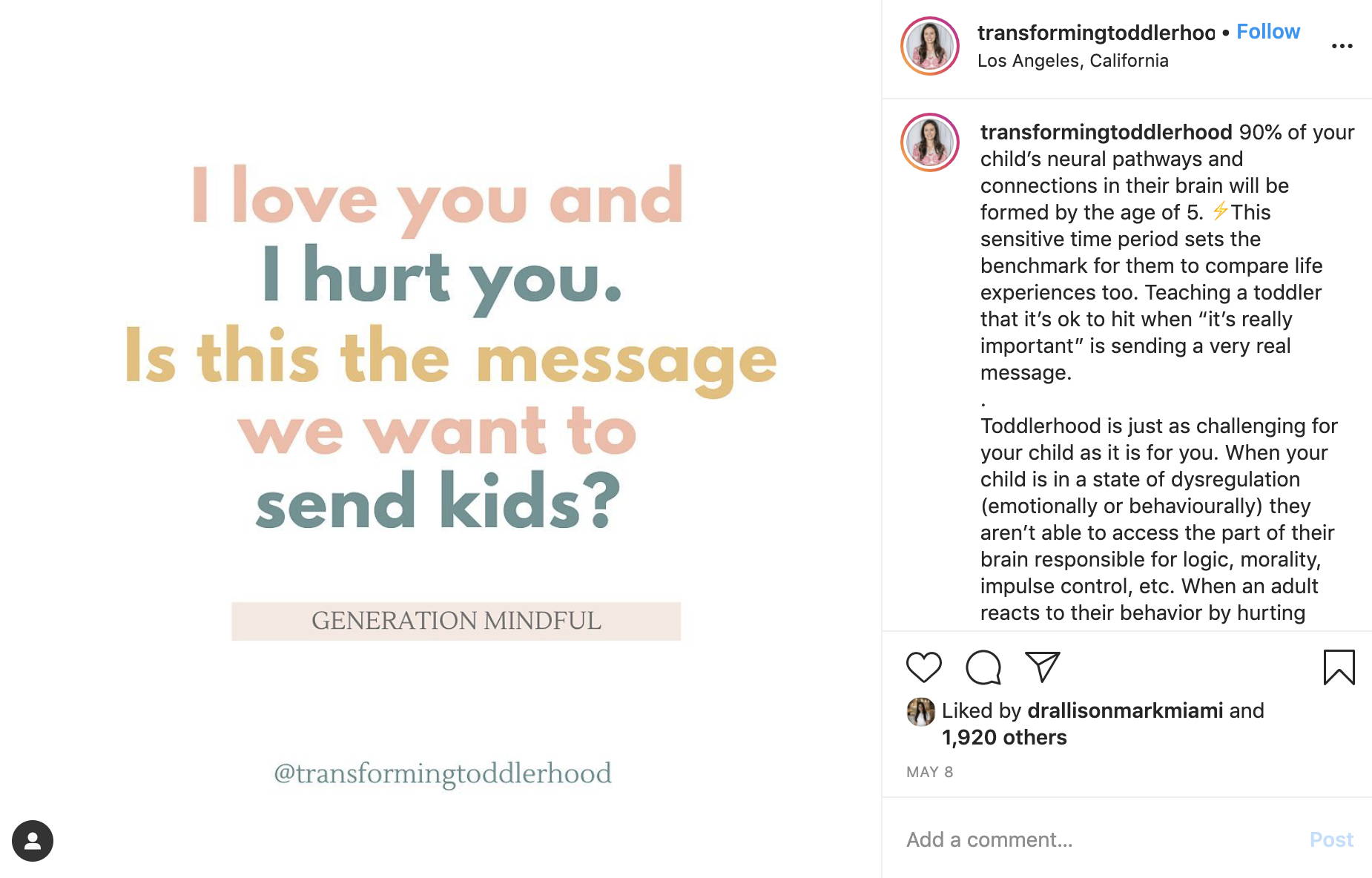Click the quote image of the post
Image resolution: width=1372 pixels, height=878 pixels.
(441, 439)
